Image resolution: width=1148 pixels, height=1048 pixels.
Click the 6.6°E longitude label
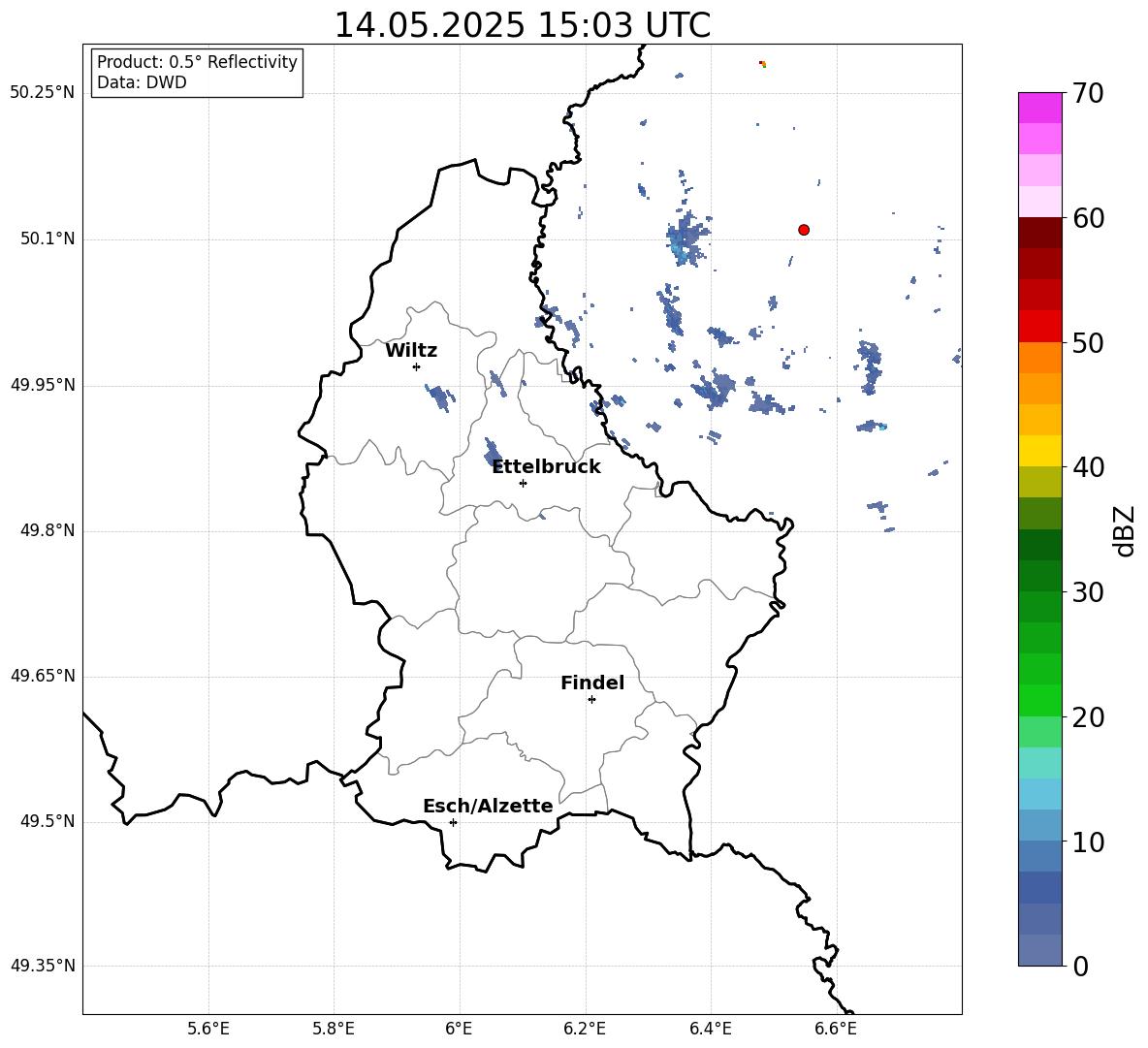pyautogui.click(x=836, y=1029)
